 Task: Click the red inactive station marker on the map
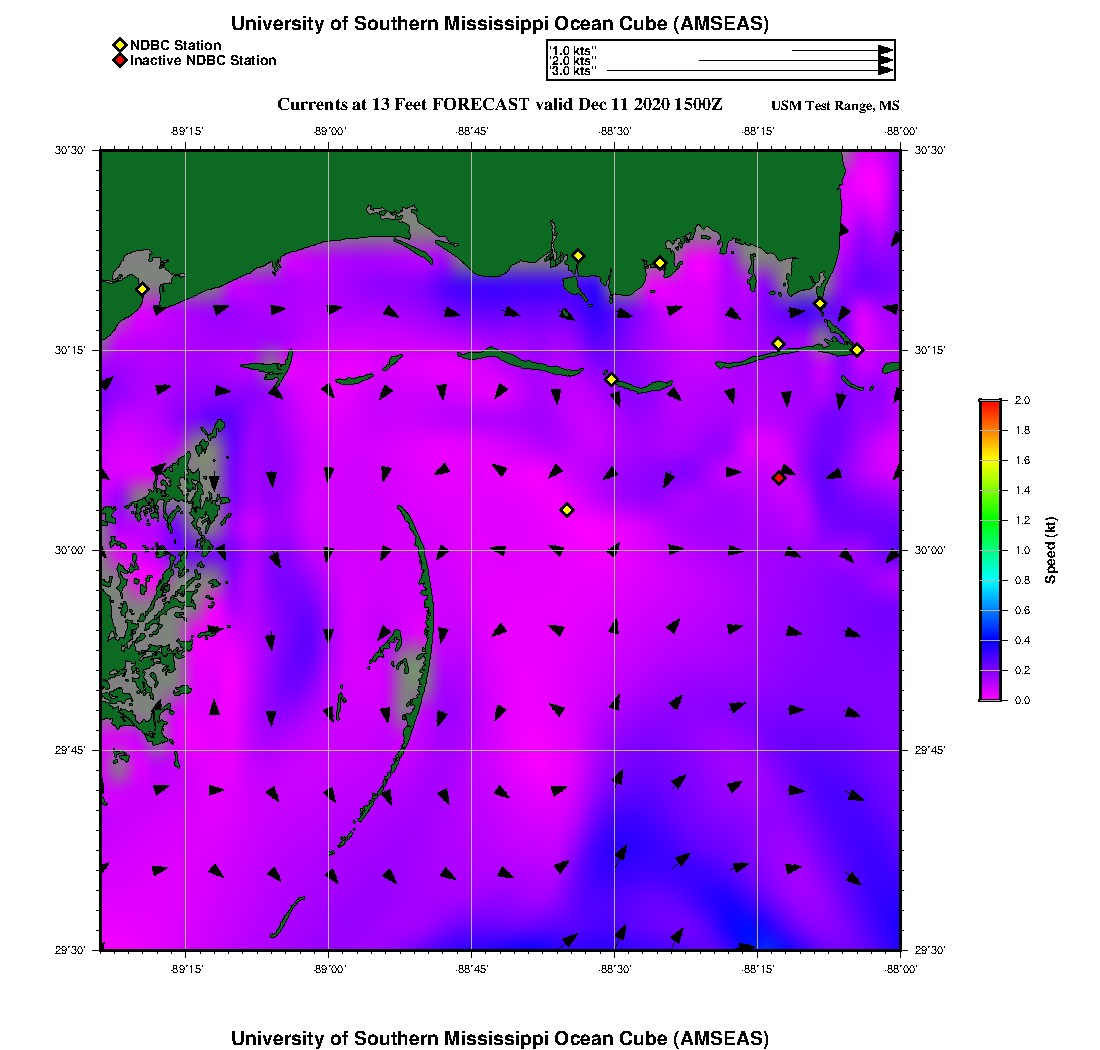pos(779,478)
